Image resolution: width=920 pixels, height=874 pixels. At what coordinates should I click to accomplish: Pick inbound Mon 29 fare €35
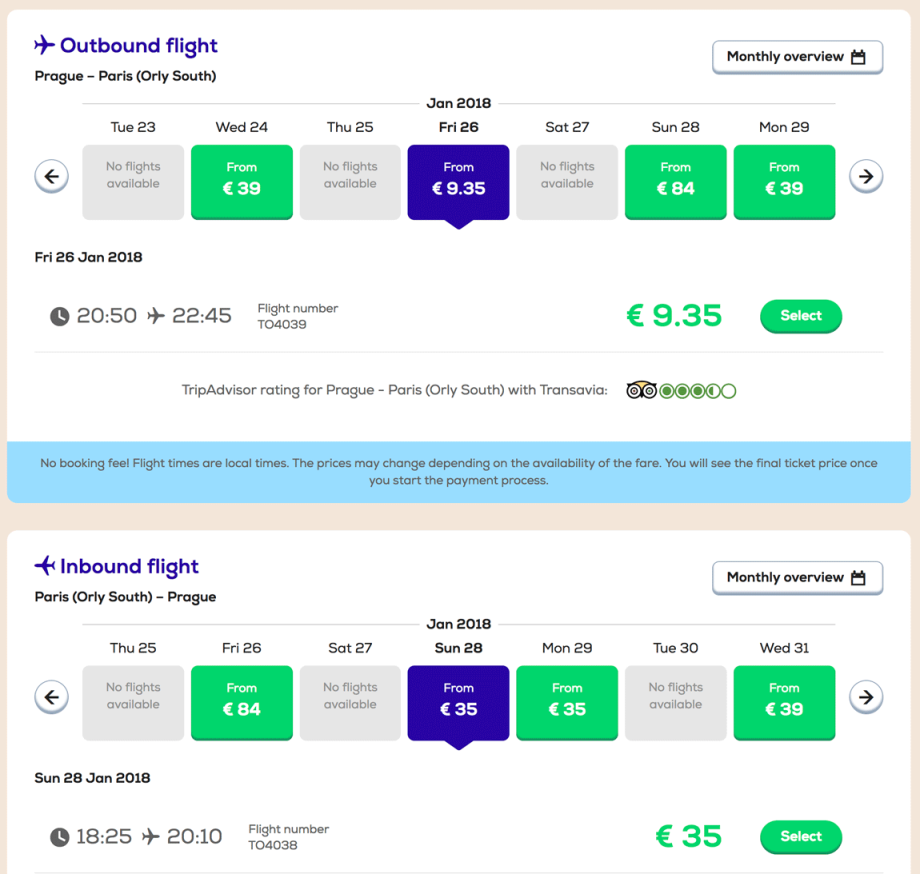567,702
